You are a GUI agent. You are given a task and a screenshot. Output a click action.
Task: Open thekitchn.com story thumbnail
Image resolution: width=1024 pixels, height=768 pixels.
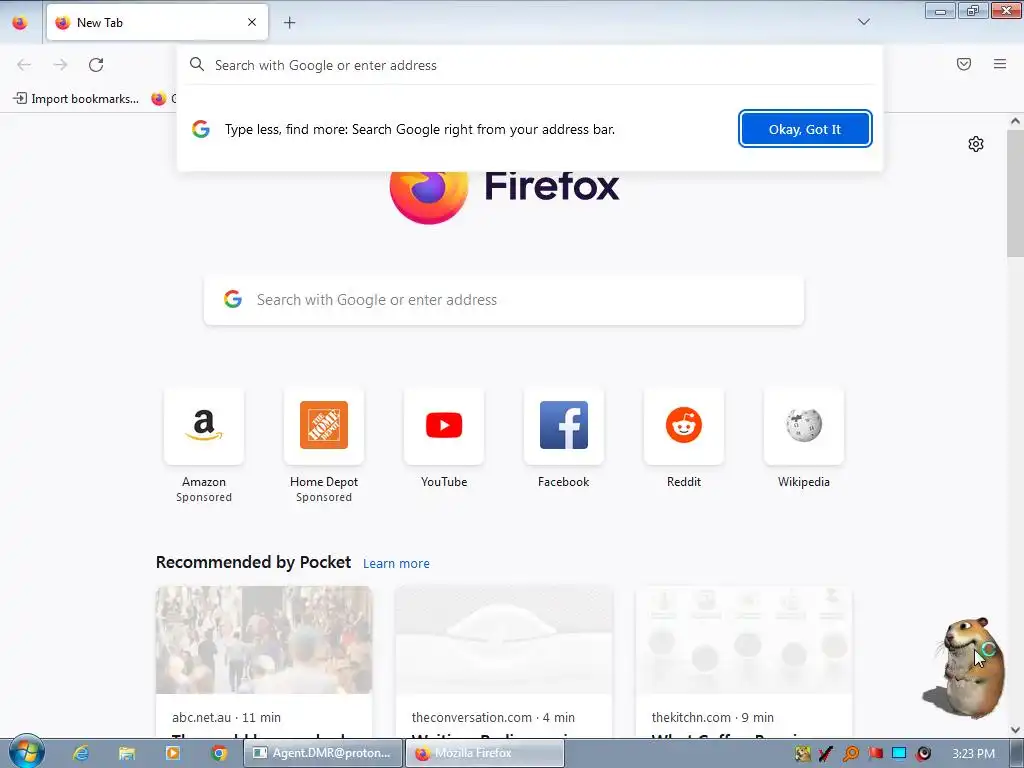[x=744, y=639]
